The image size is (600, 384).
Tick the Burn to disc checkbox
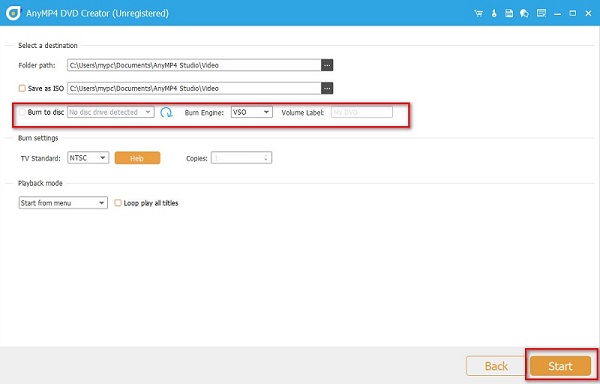coord(22,112)
